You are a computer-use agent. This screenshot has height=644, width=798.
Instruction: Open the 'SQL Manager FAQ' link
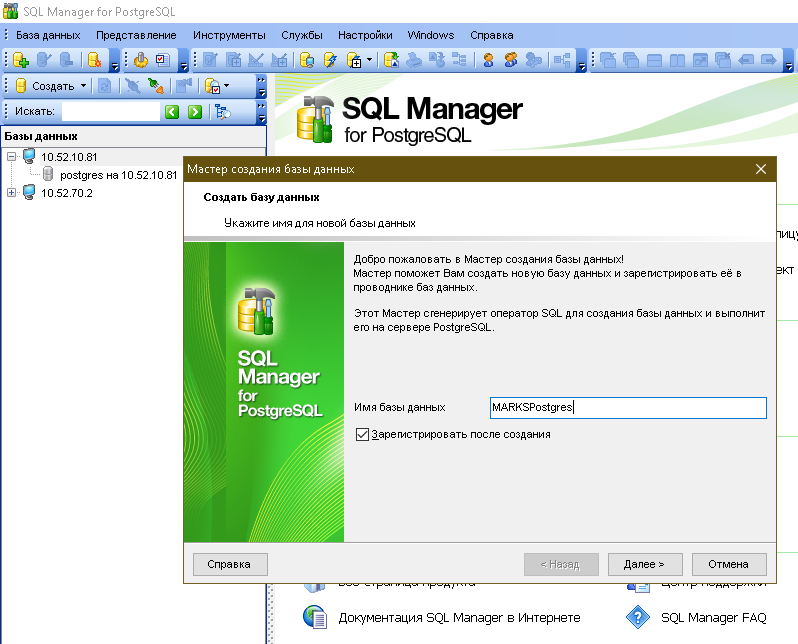pyautogui.click(x=714, y=618)
